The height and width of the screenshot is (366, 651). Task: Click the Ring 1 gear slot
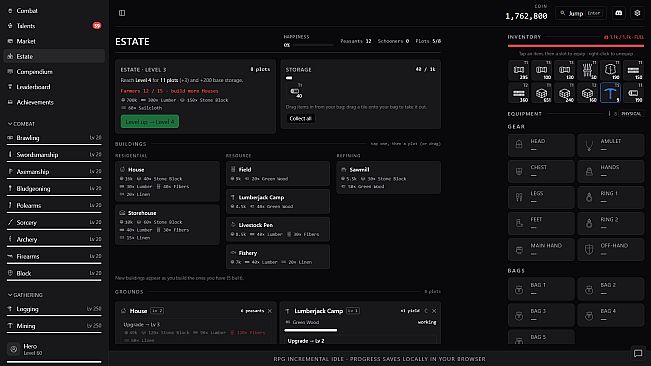pos(611,197)
